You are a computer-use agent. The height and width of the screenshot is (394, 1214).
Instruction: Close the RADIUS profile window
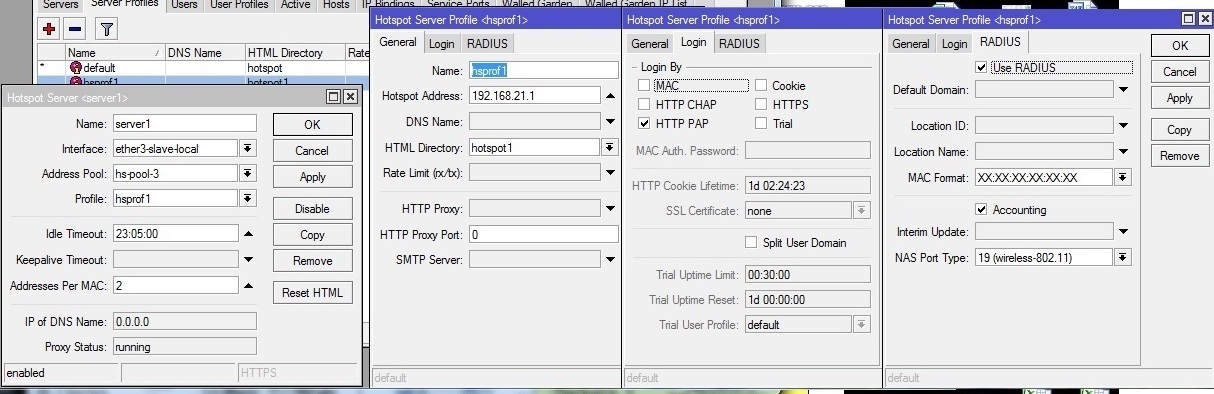point(1205,19)
